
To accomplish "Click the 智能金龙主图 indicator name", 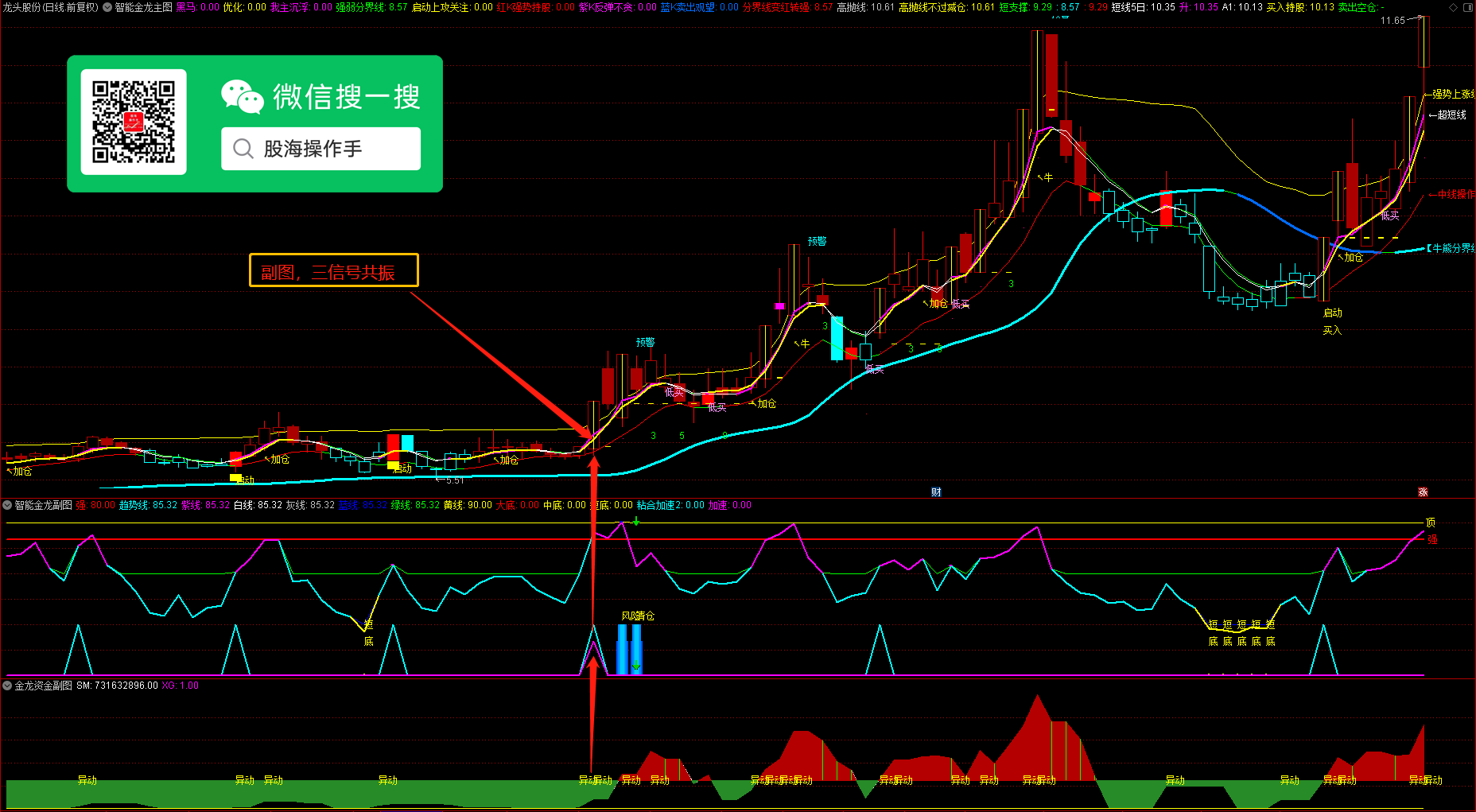I will coord(143,7).
